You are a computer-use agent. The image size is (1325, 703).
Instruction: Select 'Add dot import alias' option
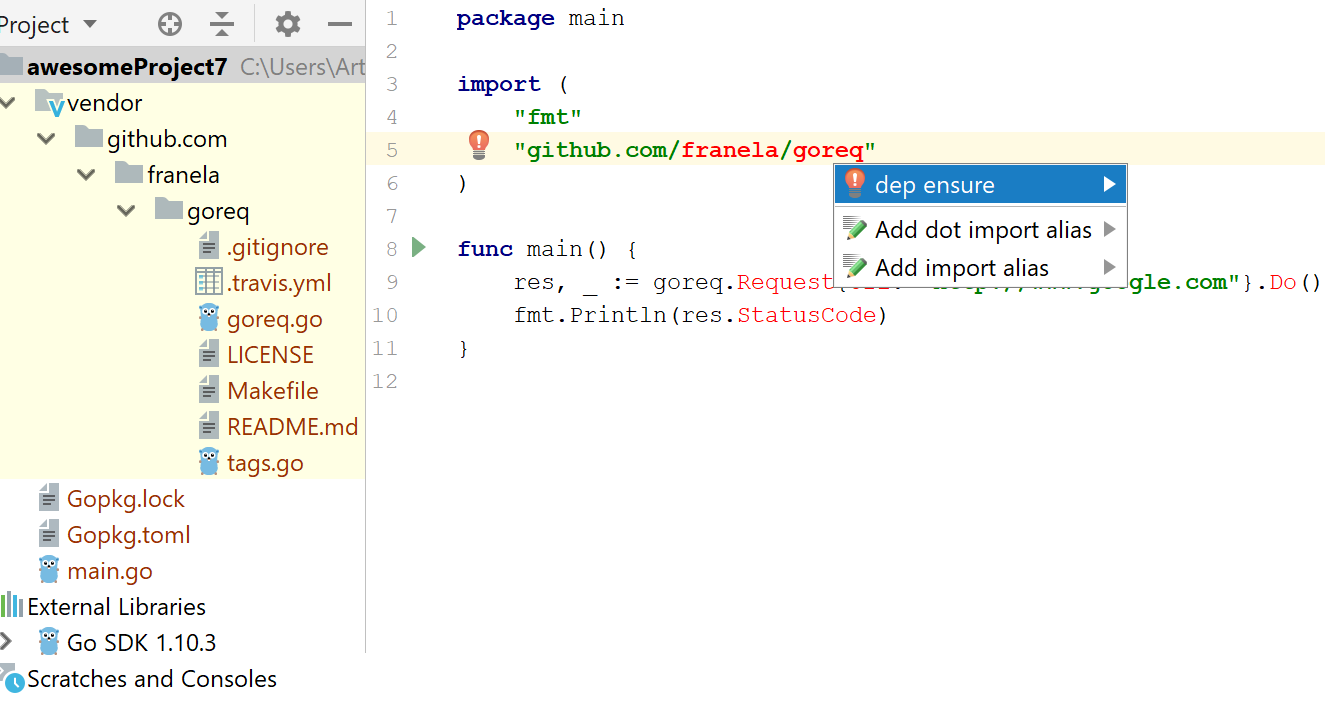(982, 230)
